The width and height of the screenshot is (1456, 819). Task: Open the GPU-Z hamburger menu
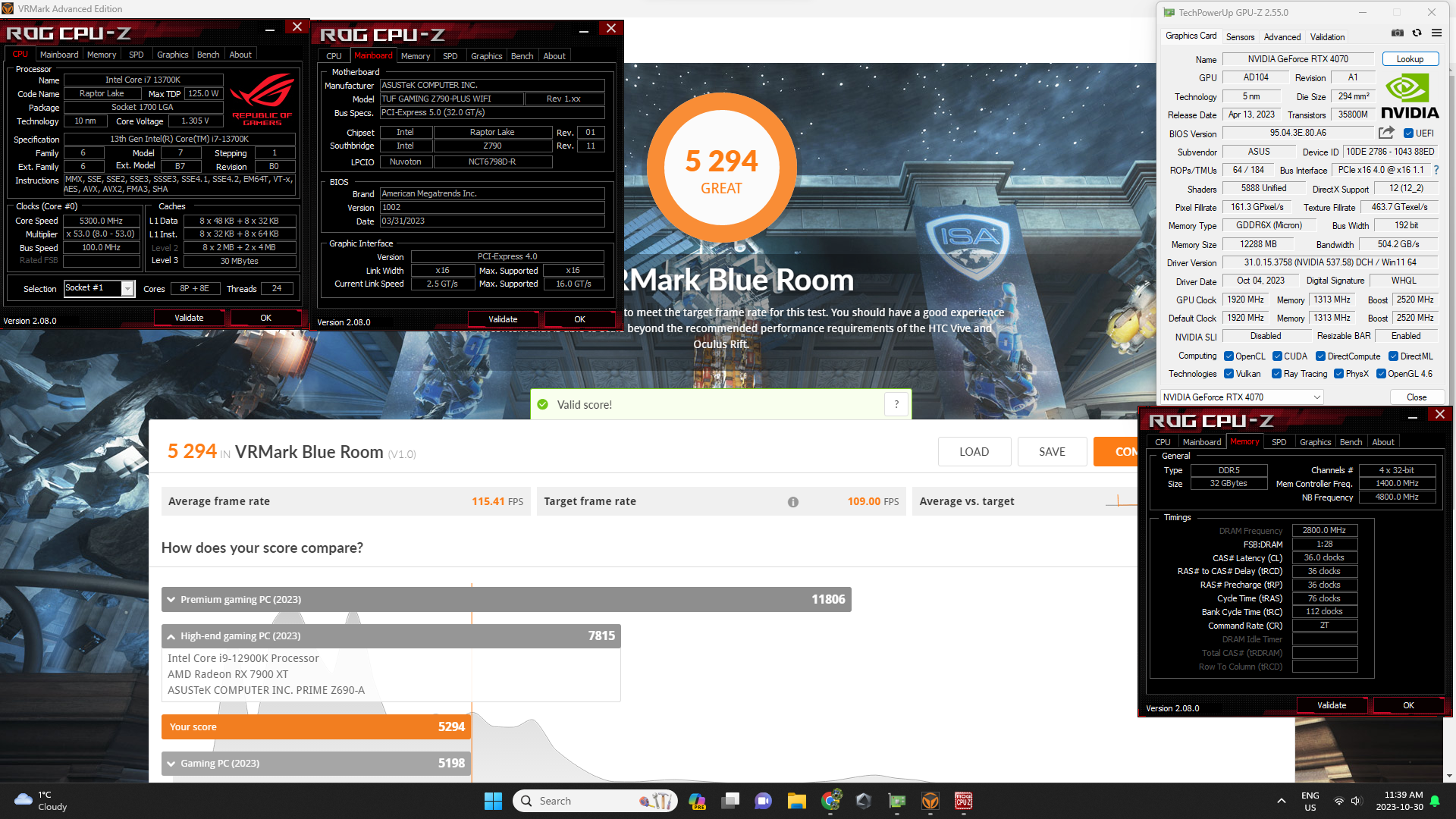[x=1436, y=33]
